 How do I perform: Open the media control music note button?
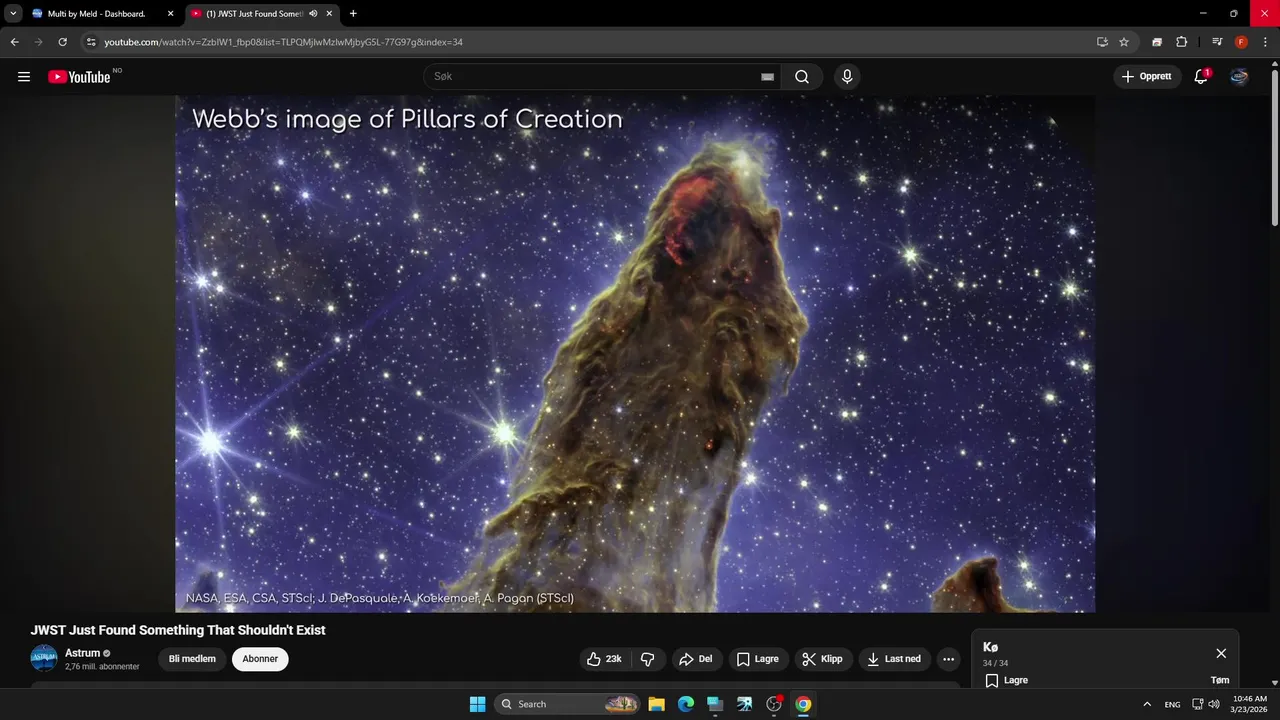(x=1217, y=42)
